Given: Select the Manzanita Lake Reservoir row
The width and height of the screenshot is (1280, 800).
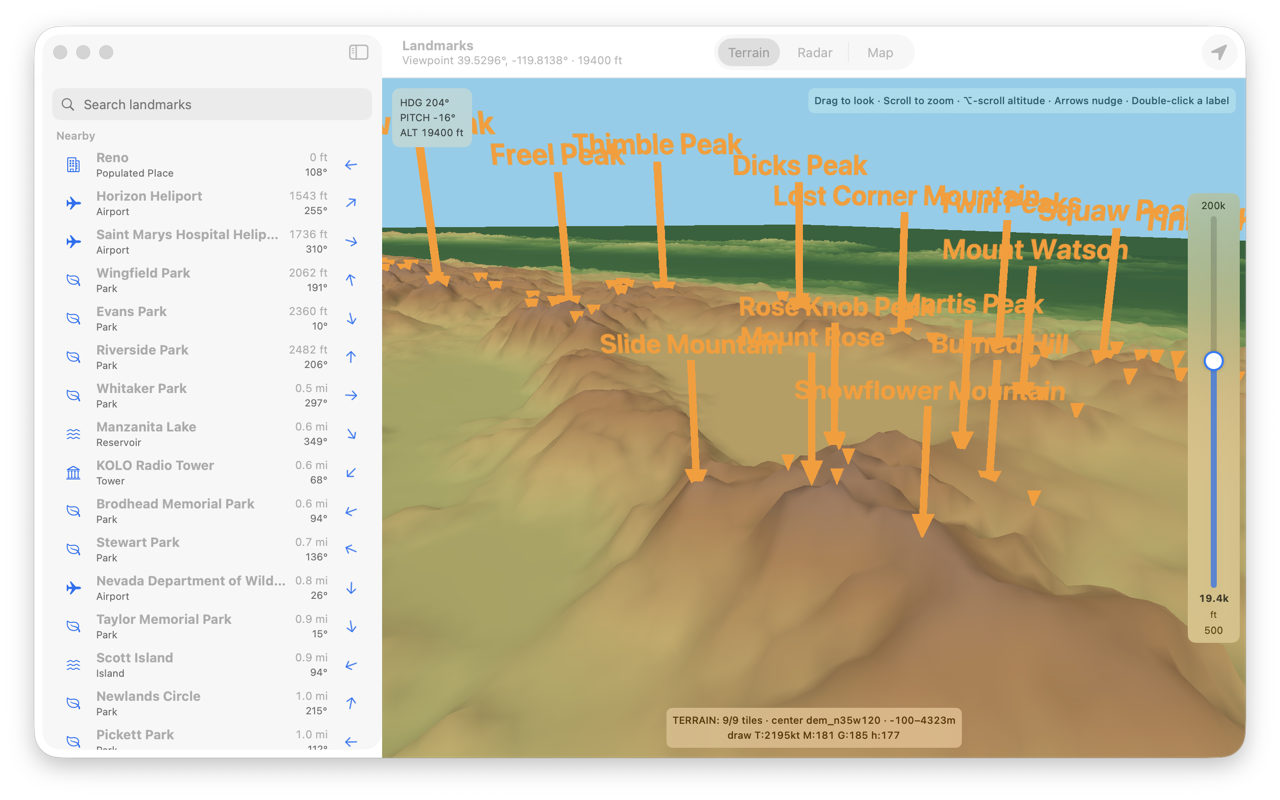Looking at the screenshot, I should click(x=212, y=434).
